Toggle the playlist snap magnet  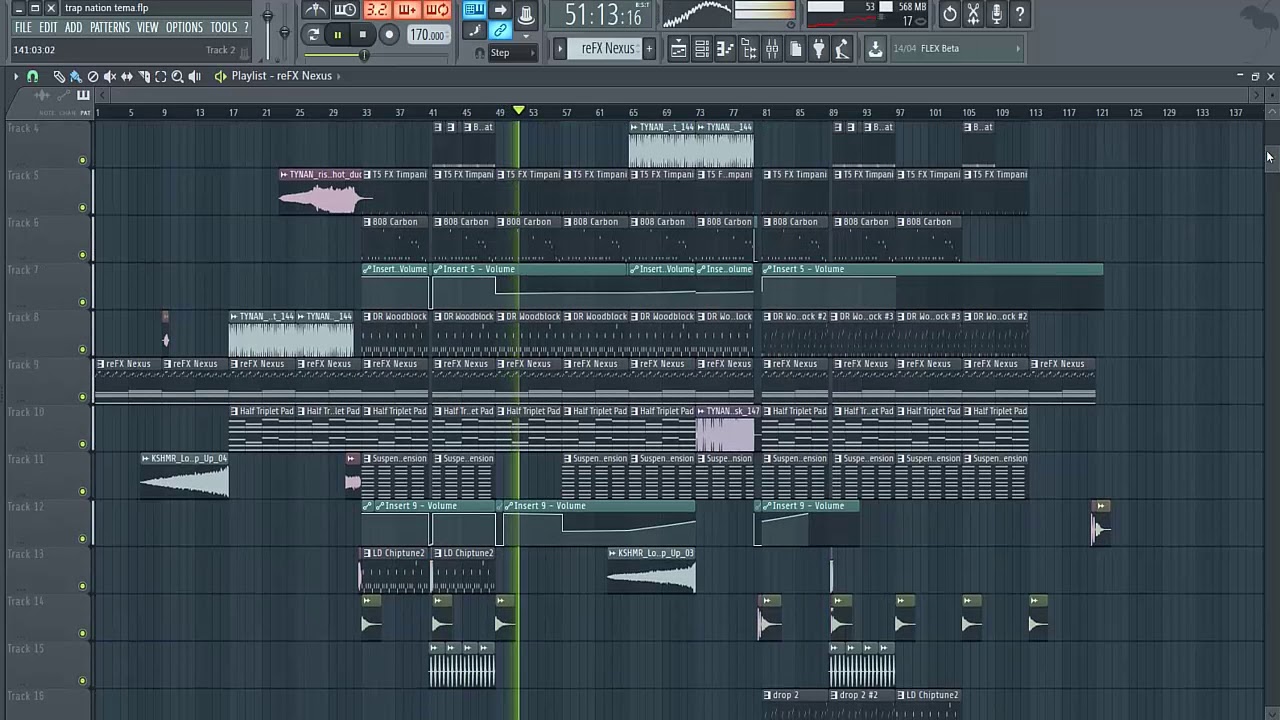coord(32,76)
